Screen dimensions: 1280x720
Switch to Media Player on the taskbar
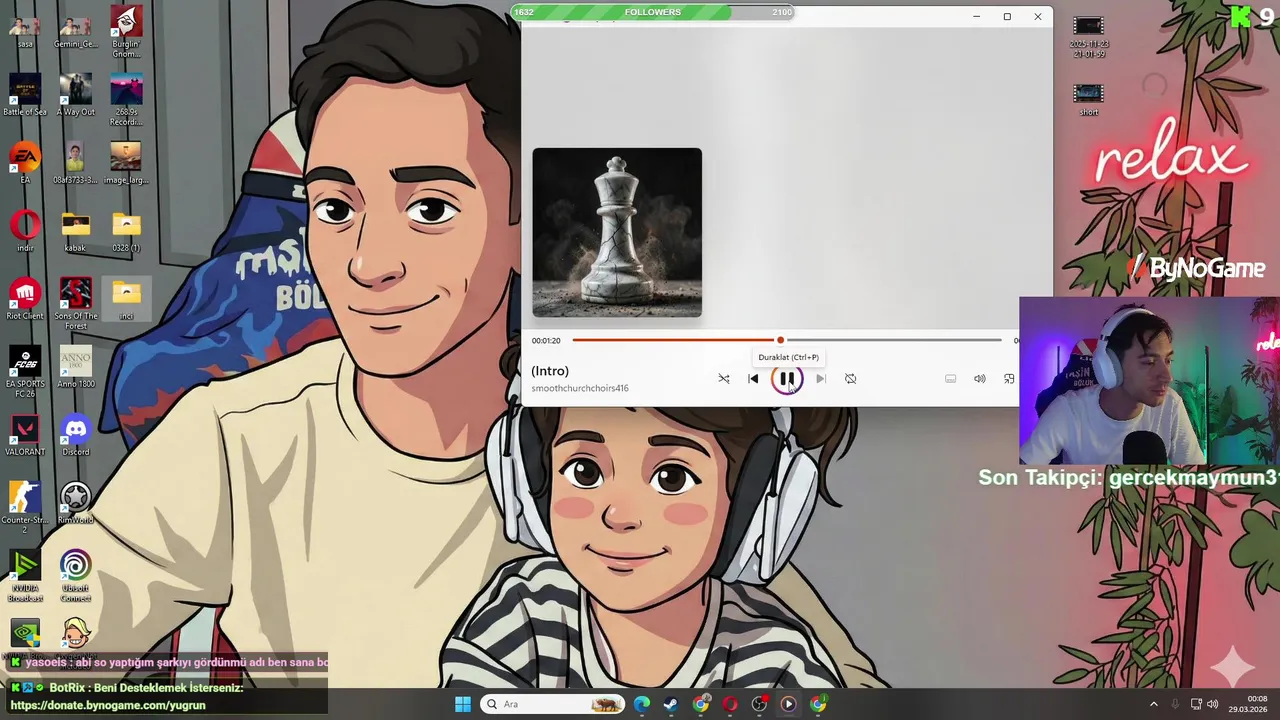(x=788, y=704)
